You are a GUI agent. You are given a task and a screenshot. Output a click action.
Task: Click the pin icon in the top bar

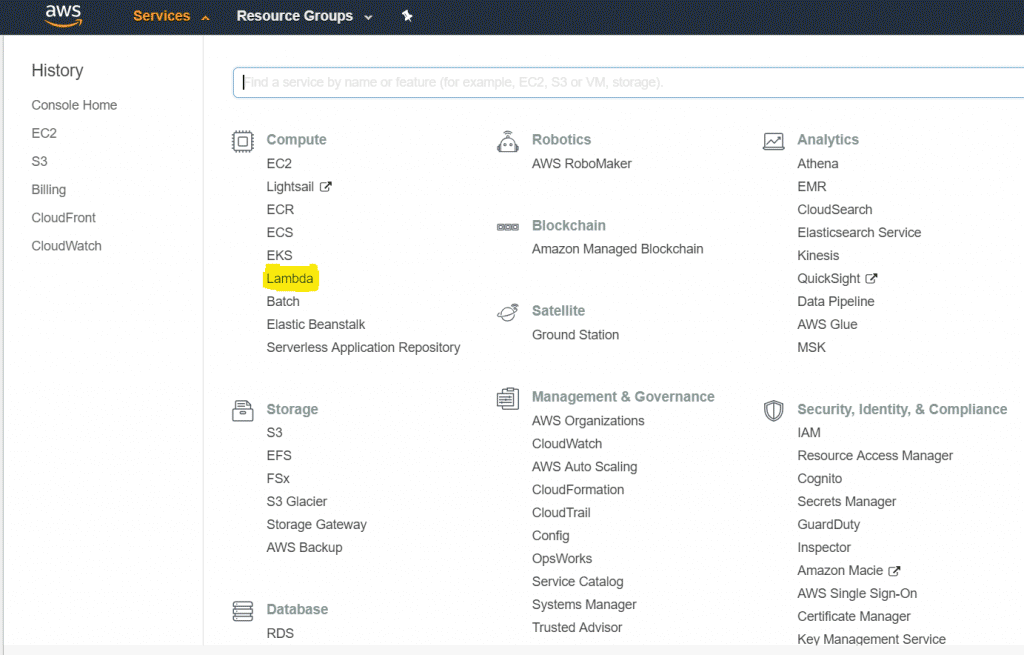(407, 16)
